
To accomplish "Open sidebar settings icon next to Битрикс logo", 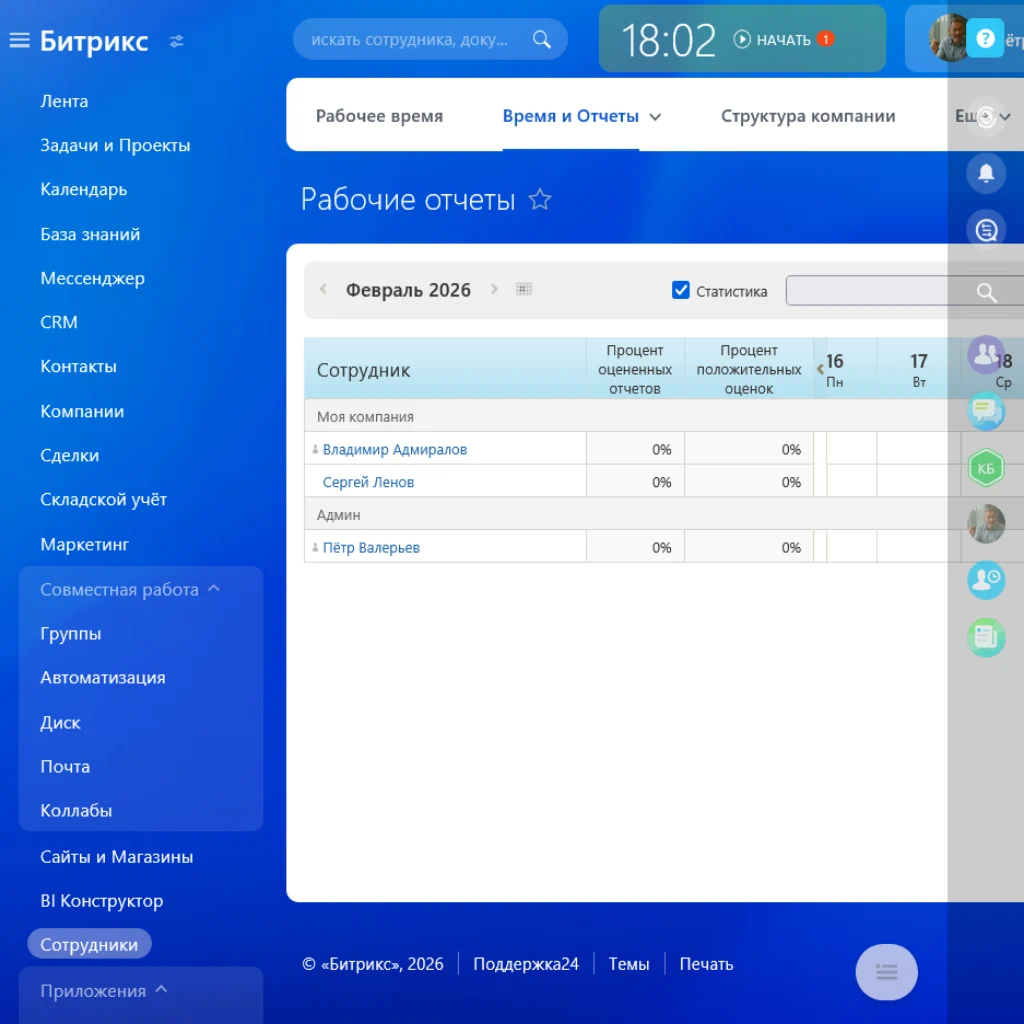I will (x=177, y=42).
